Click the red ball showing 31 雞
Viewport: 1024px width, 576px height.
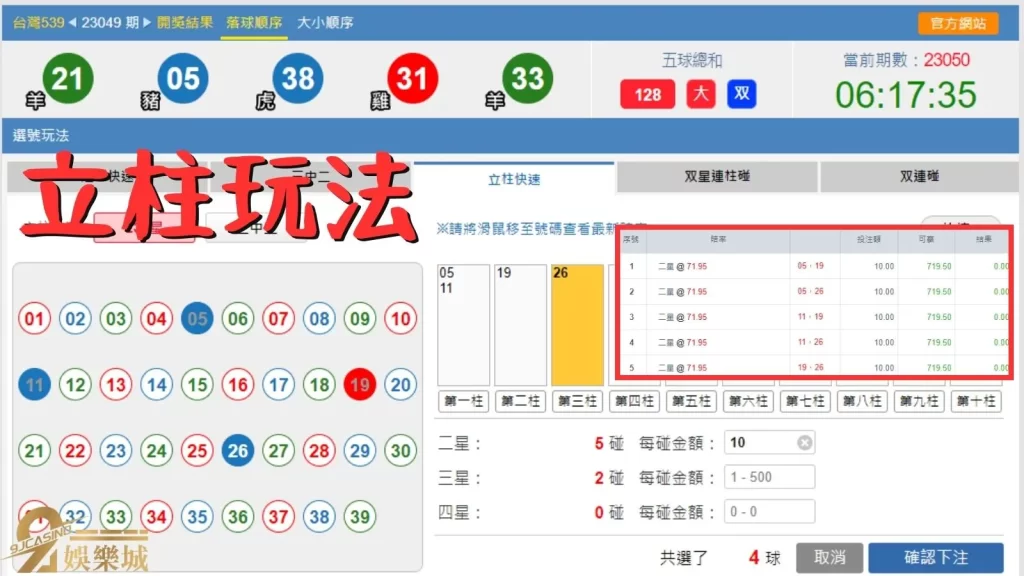[410, 79]
